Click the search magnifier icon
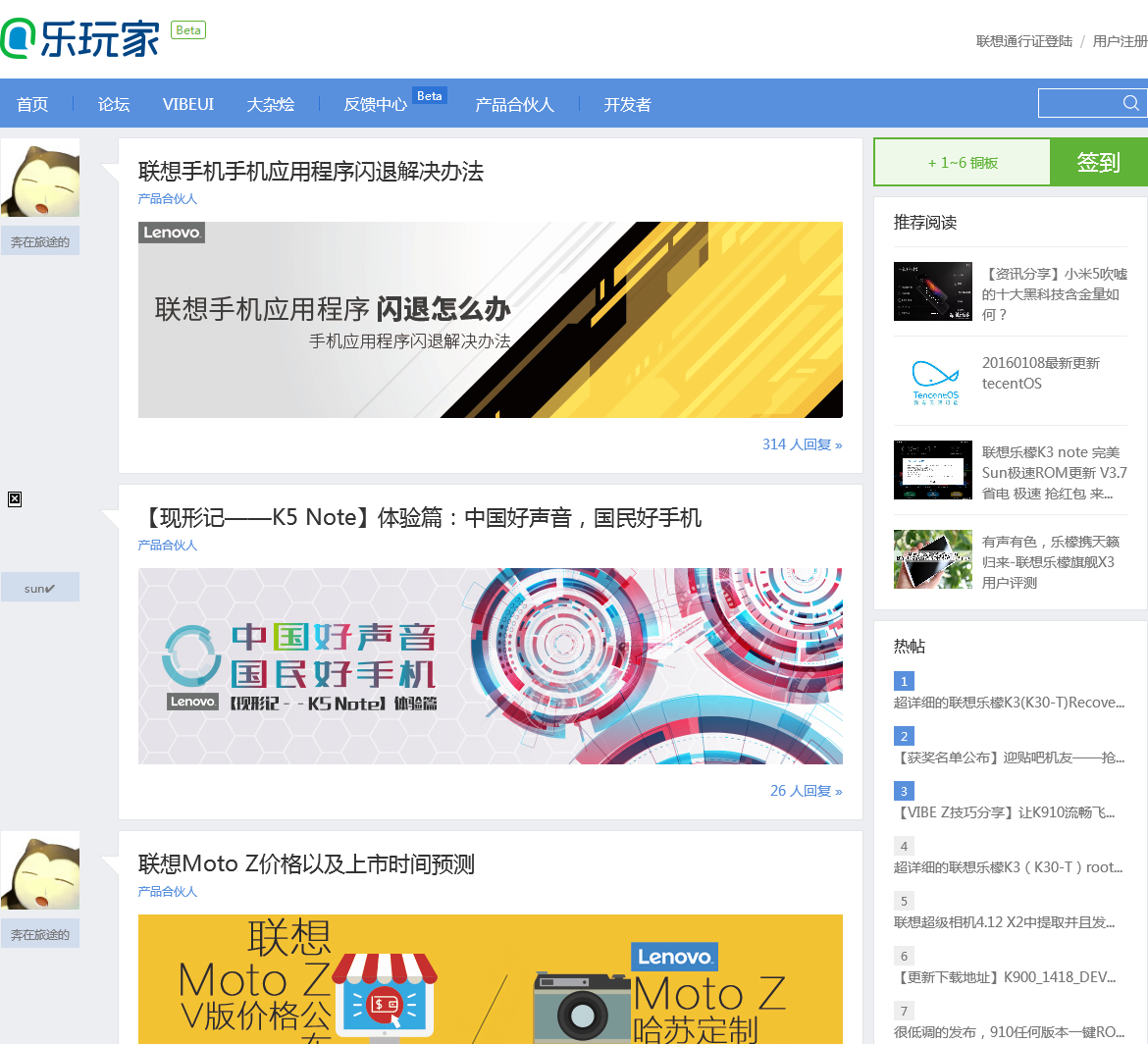The image size is (1148, 1044). click(x=1131, y=103)
